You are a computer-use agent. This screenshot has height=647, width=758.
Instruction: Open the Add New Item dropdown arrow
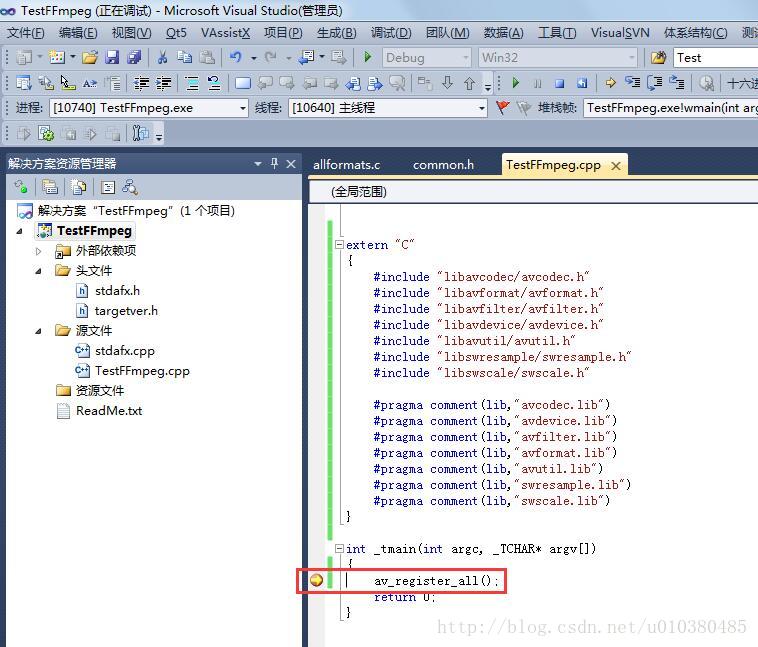(73, 58)
